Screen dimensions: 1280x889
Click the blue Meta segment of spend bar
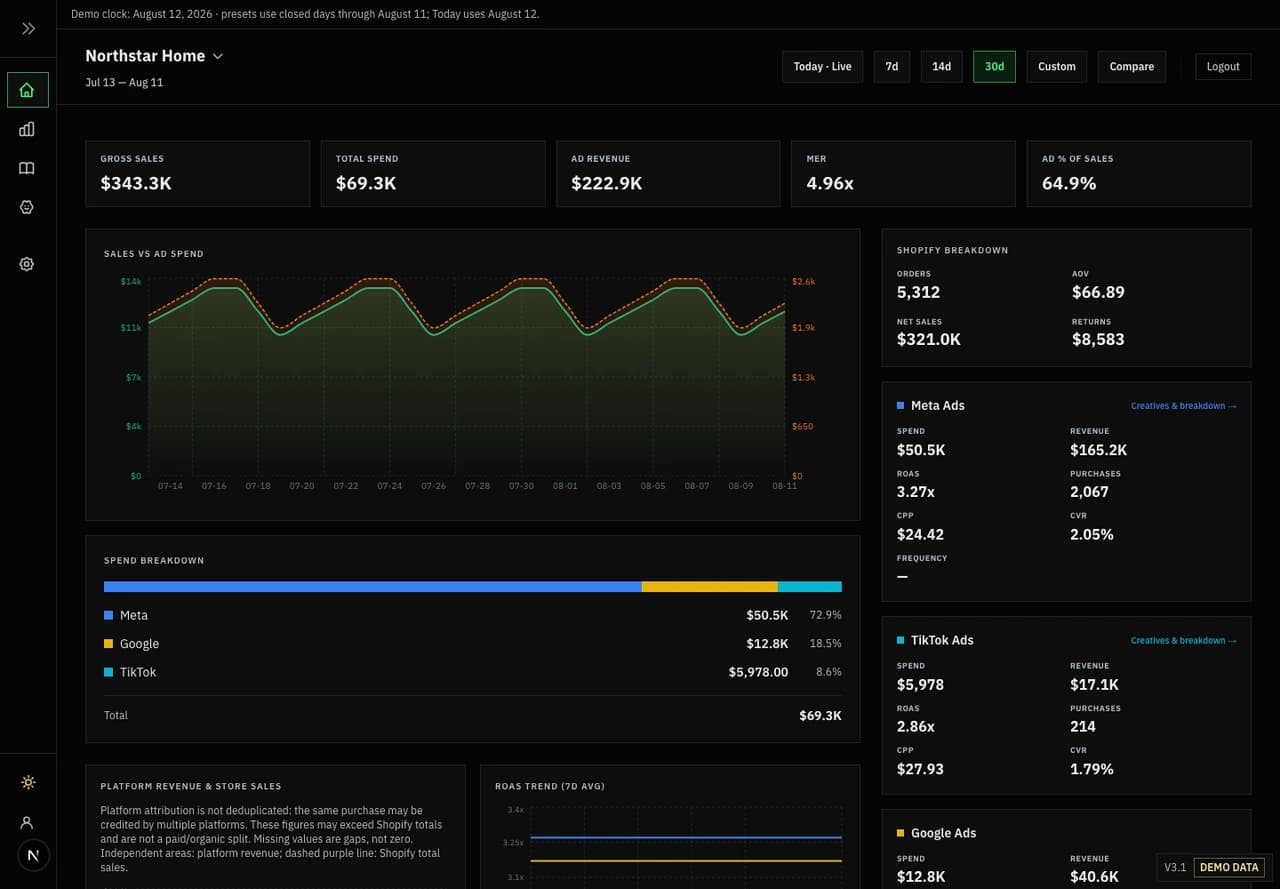(372, 587)
